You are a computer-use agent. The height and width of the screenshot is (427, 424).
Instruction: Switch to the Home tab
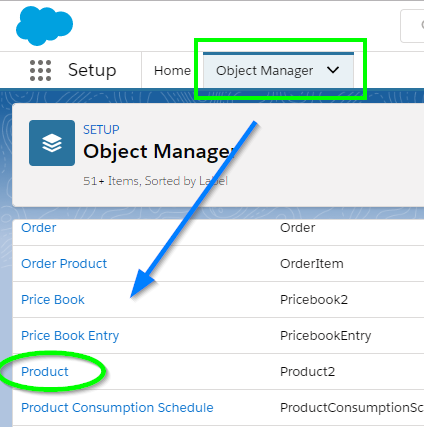click(x=172, y=71)
